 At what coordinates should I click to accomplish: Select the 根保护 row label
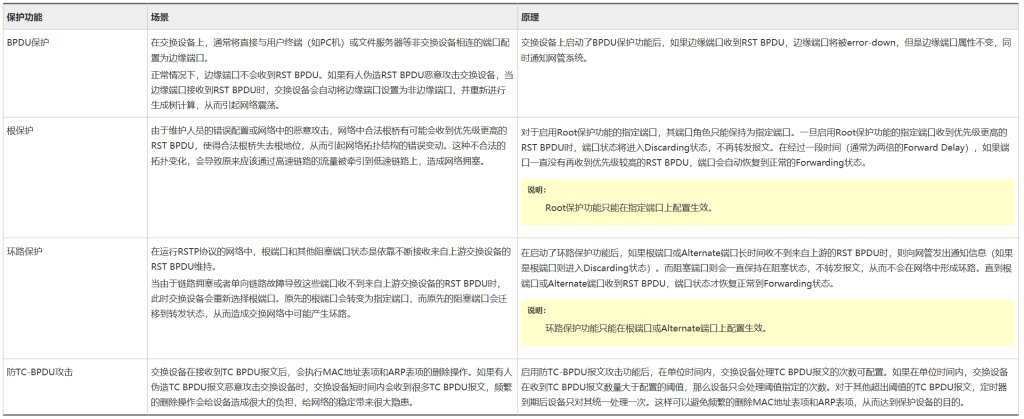[19, 129]
